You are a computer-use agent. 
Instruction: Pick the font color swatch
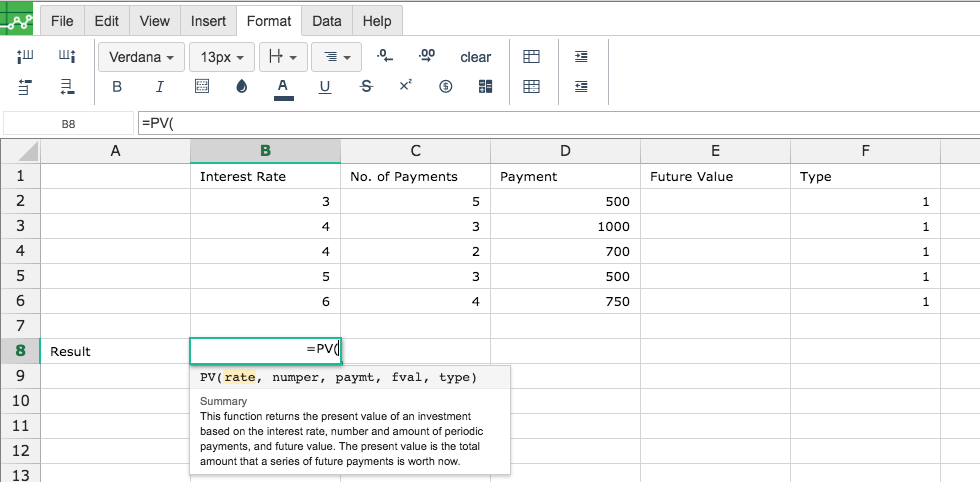(x=283, y=88)
